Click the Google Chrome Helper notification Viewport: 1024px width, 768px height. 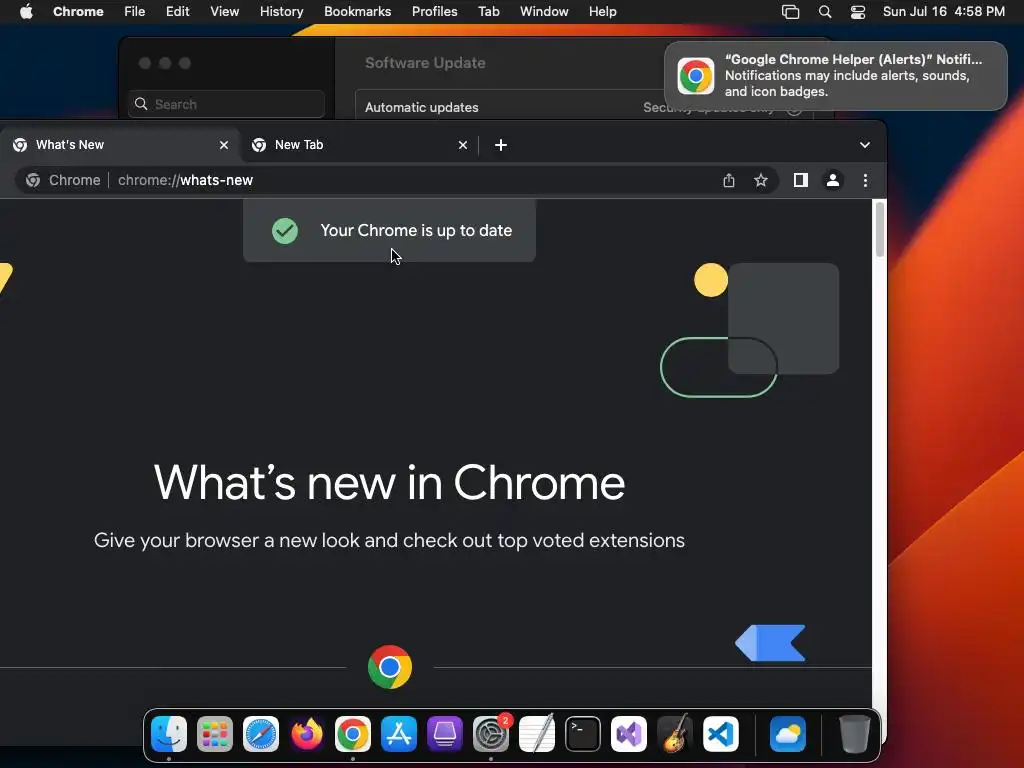835,76
